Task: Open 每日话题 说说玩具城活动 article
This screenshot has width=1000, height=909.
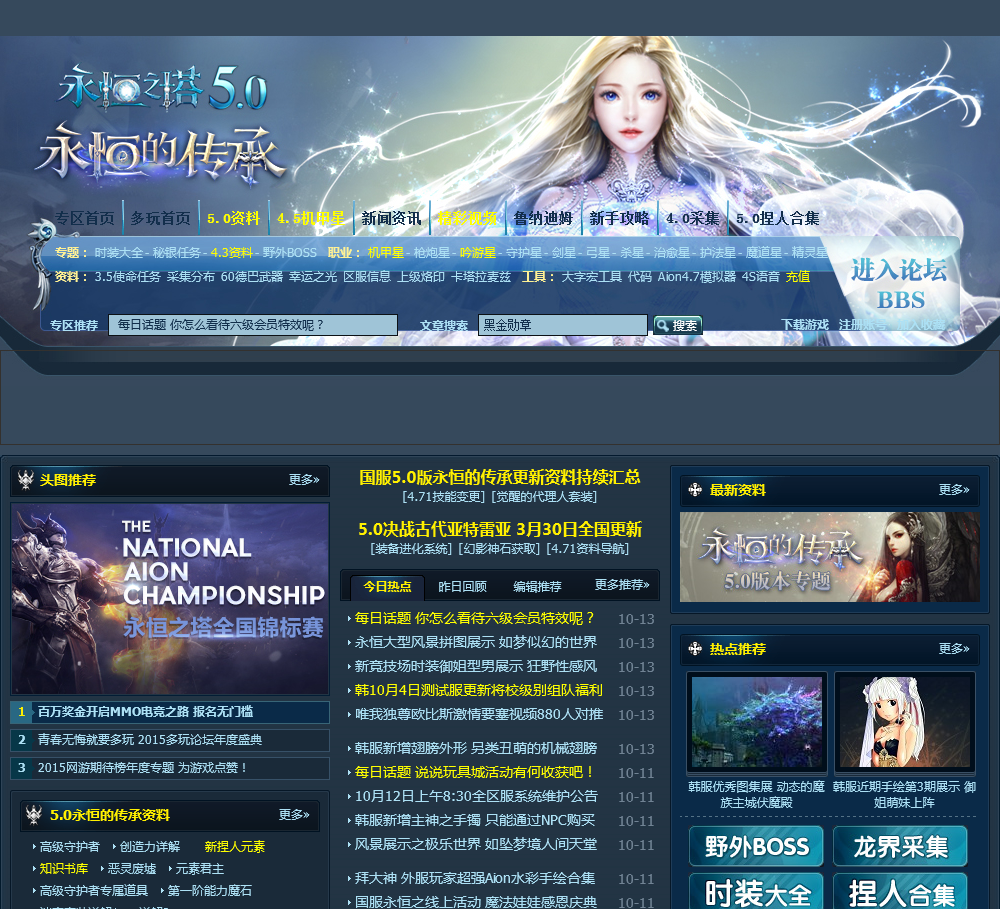Action: (x=474, y=772)
